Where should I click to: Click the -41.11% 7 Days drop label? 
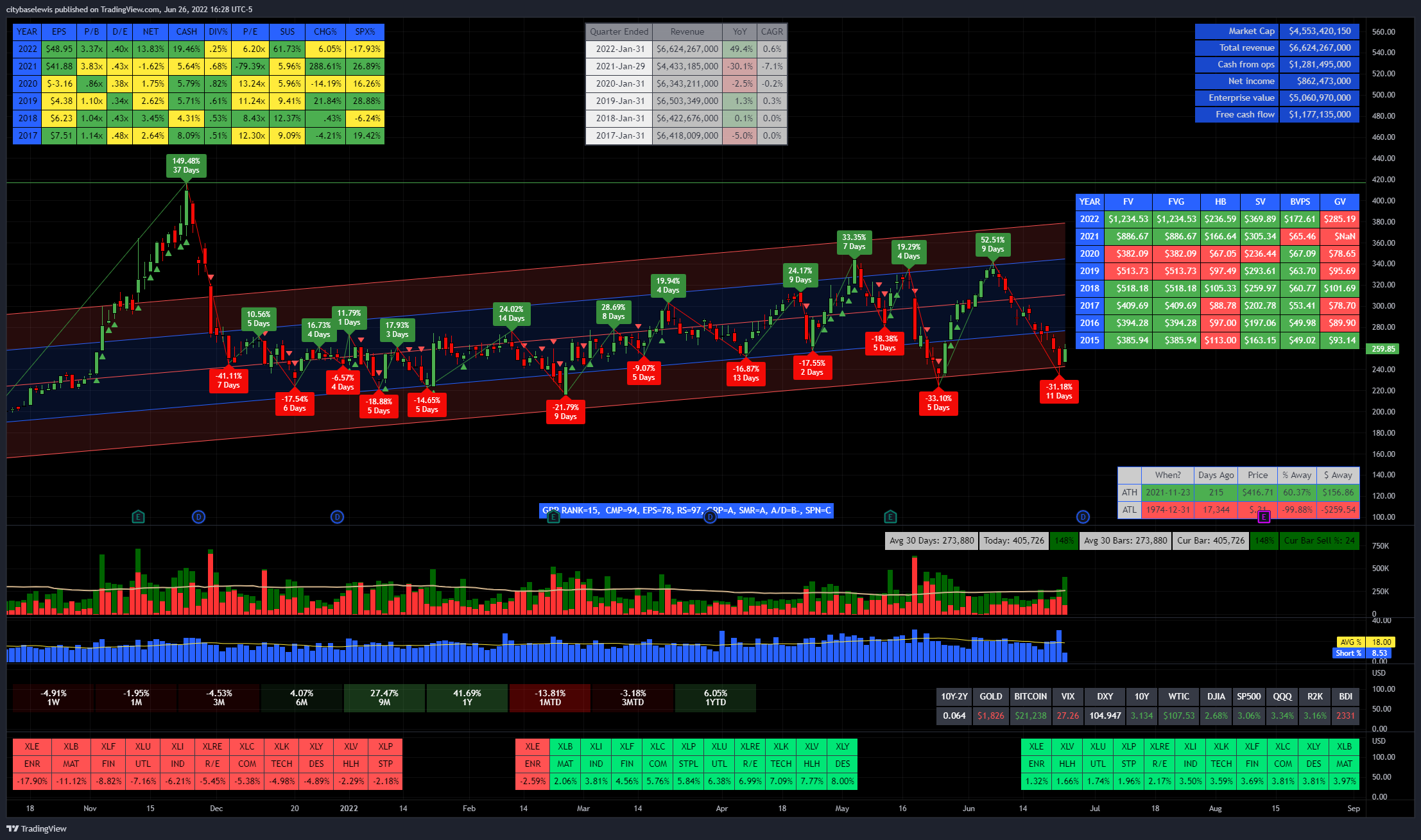228,381
